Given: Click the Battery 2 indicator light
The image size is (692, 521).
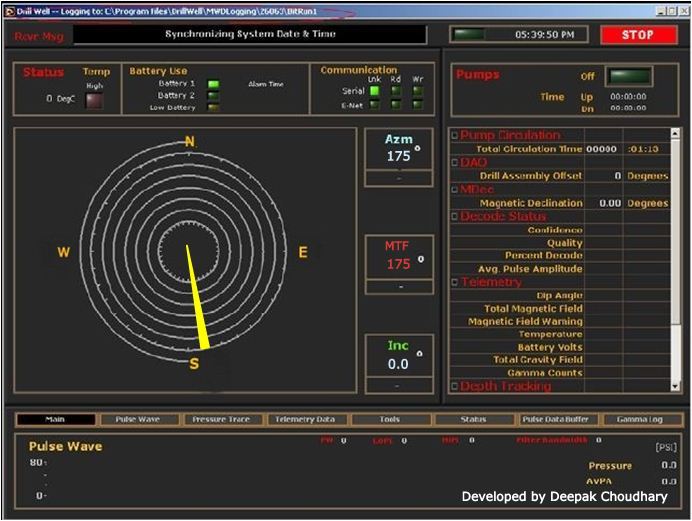Looking at the screenshot, I should 214,96.
